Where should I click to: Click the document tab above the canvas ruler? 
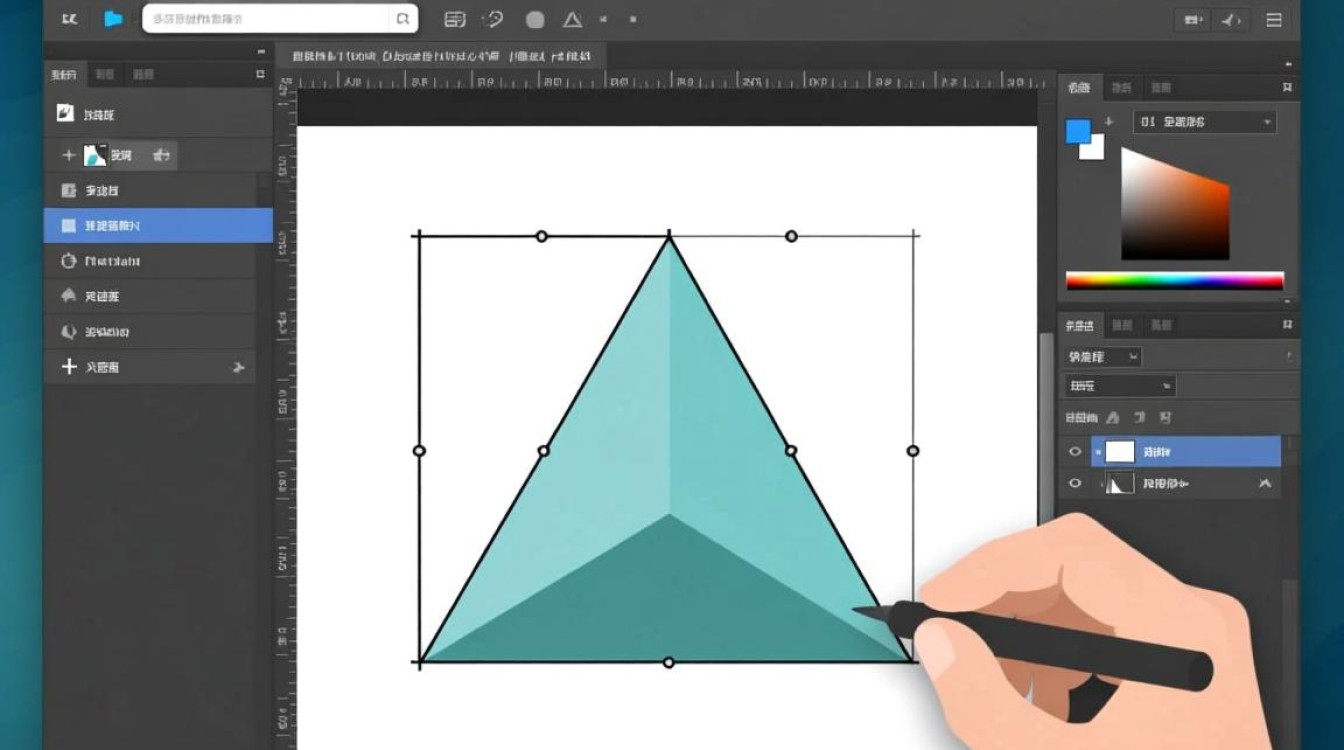click(x=440, y=57)
